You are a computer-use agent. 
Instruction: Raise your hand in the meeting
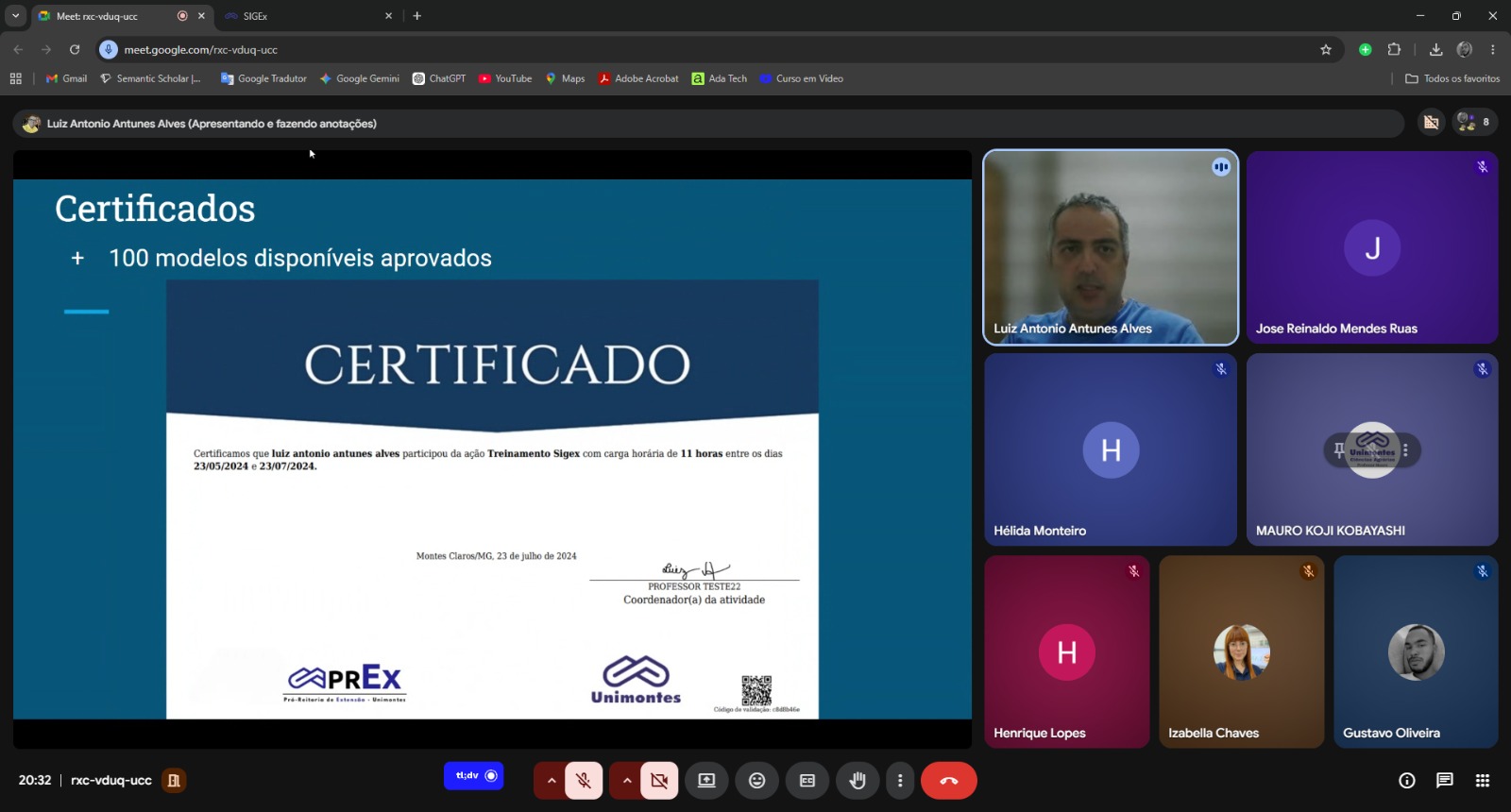tap(857, 781)
